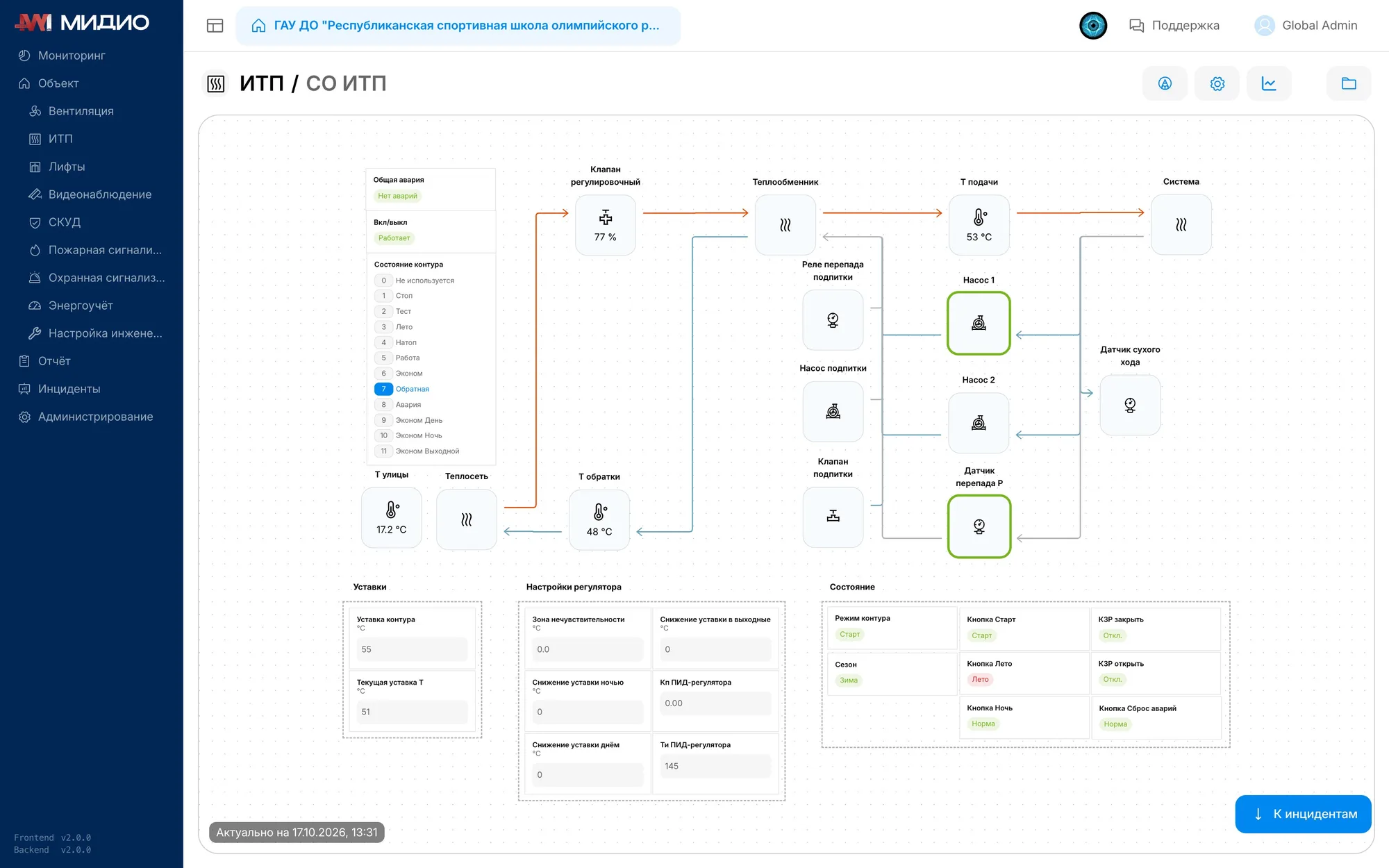
Task: Select the Клапан подпитки node
Action: click(x=833, y=517)
